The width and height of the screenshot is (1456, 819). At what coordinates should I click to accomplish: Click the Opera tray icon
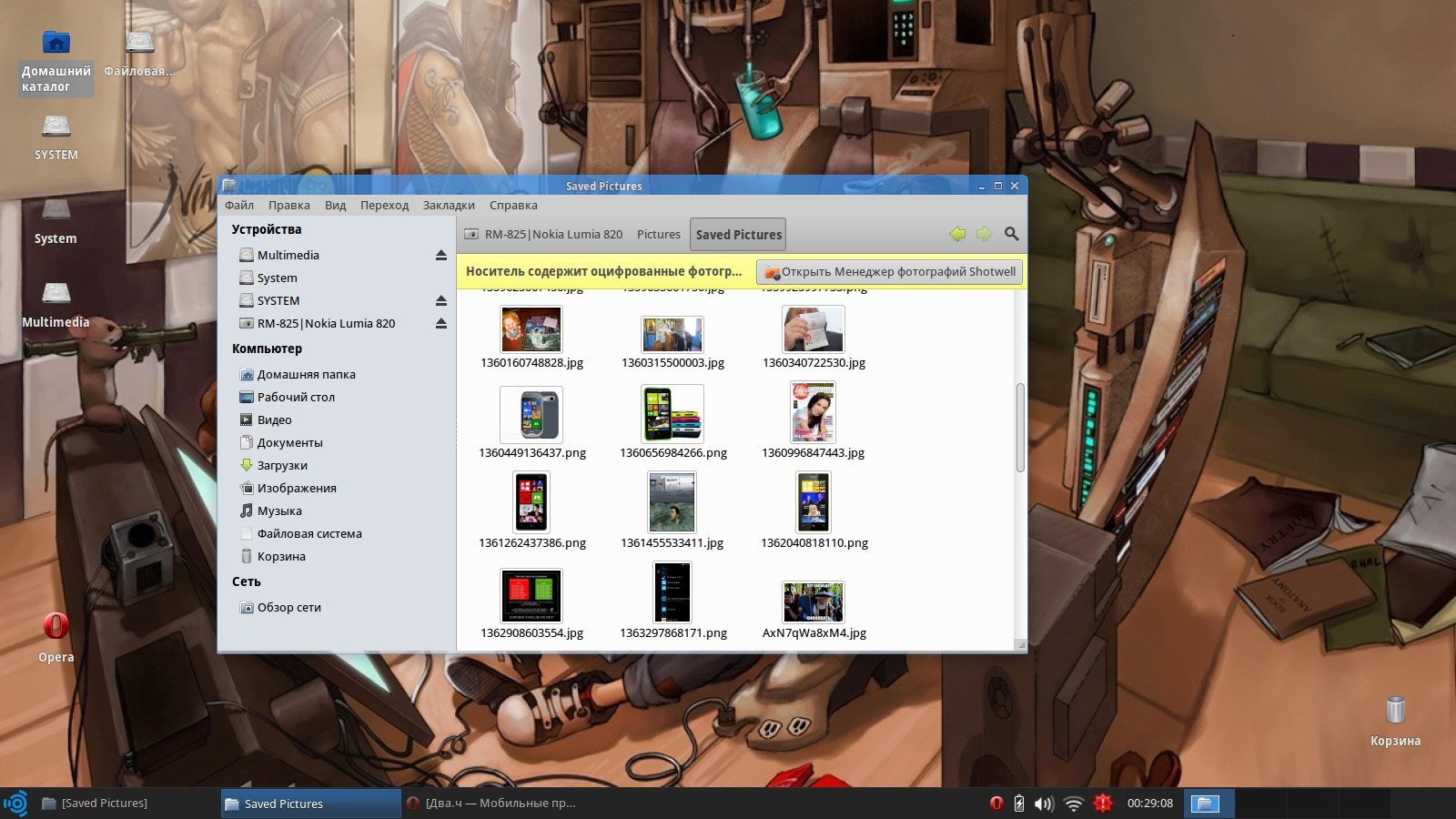coord(996,804)
